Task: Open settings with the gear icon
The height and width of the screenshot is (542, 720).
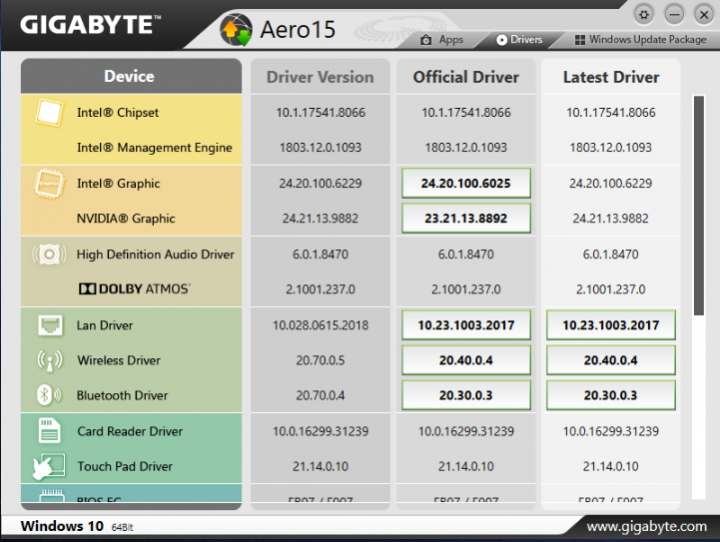Action: click(644, 14)
